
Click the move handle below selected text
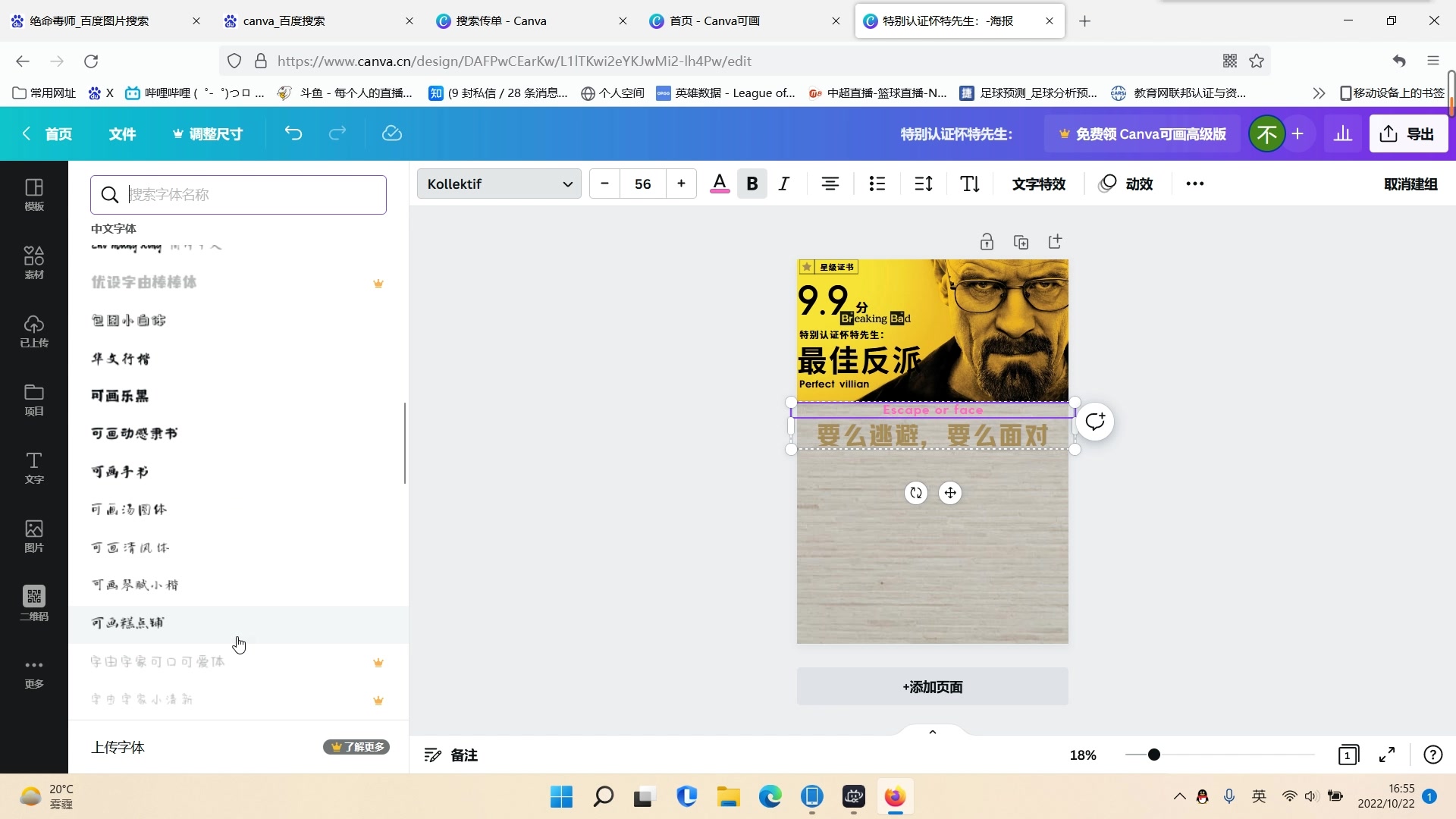[x=950, y=493]
